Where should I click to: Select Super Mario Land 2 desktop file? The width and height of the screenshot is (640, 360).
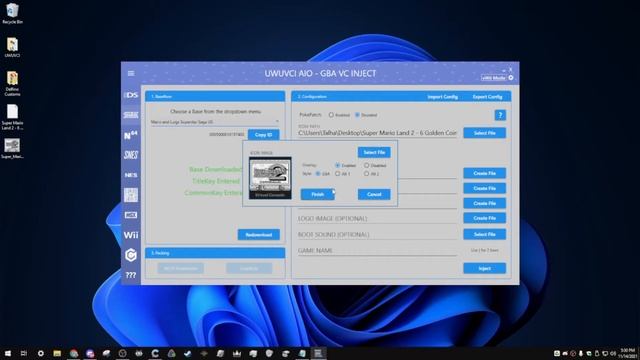click(12, 117)
